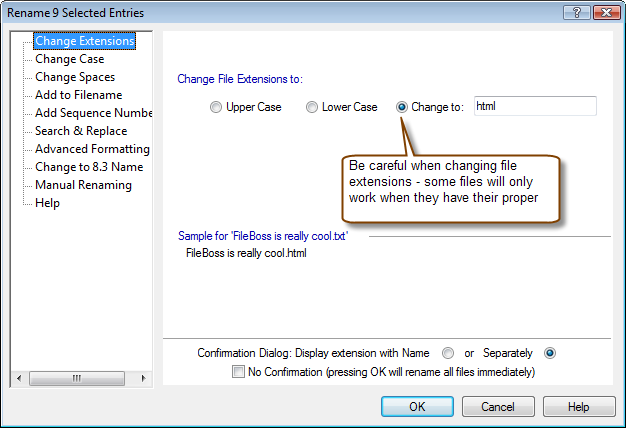Click the sidebar scrollbar left arrow
626x428 pixels.
(19, 378)
